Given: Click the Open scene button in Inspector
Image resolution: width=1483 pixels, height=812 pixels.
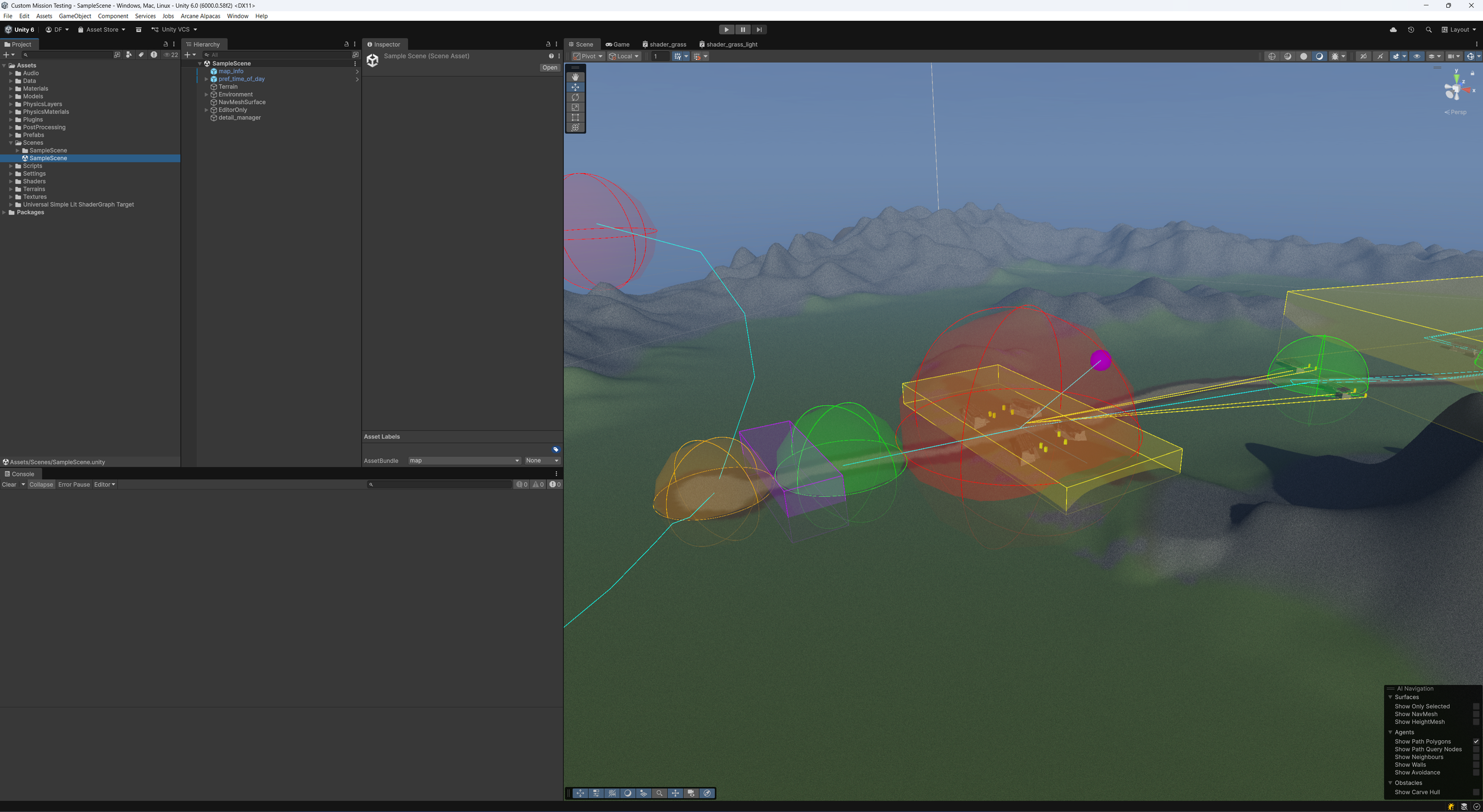Looking at the screenshot, I should pos(549,68).
